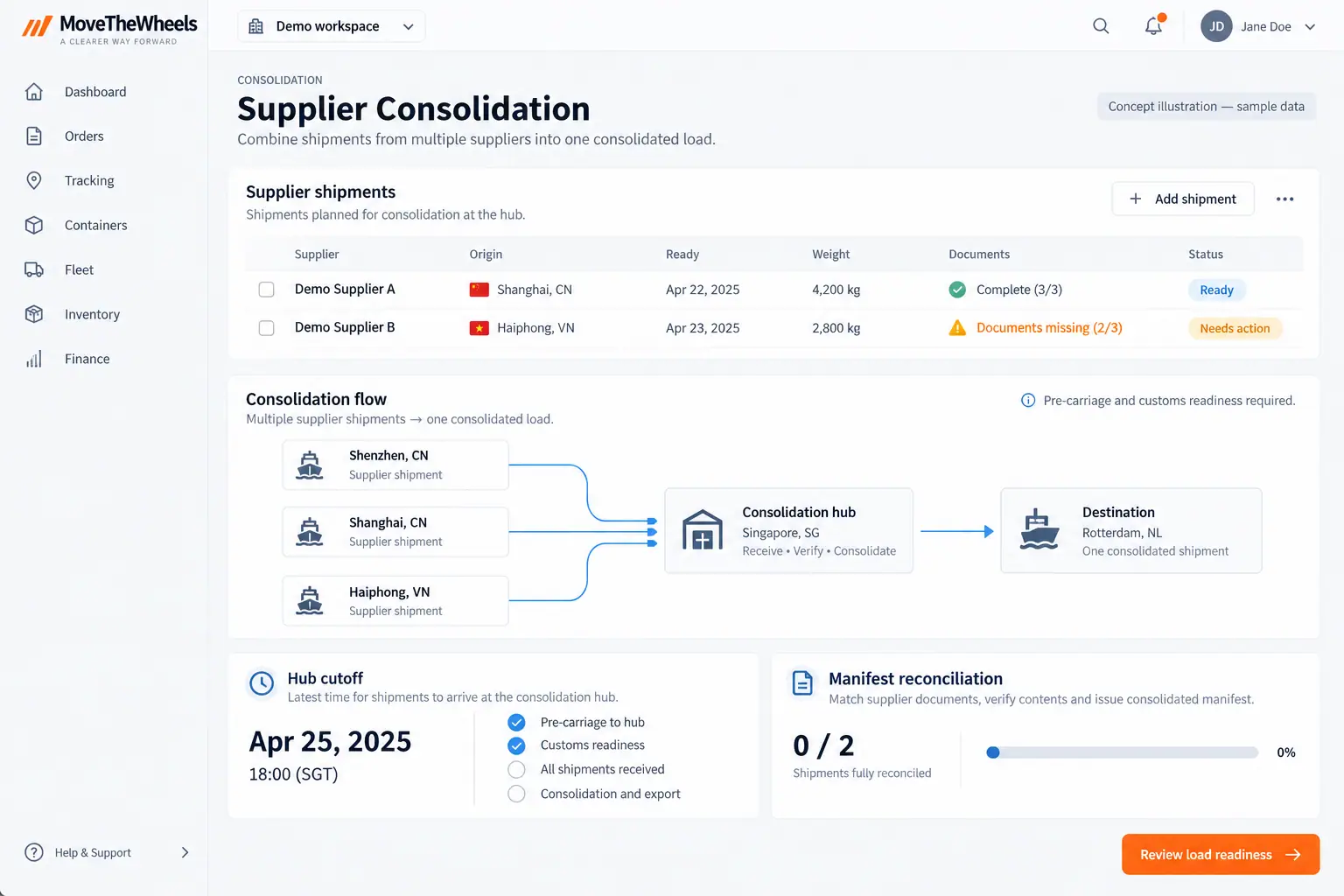Viewport: 1344px width, 896px height.
Task: Click the green Complete check icon
Action: point(958,290)
